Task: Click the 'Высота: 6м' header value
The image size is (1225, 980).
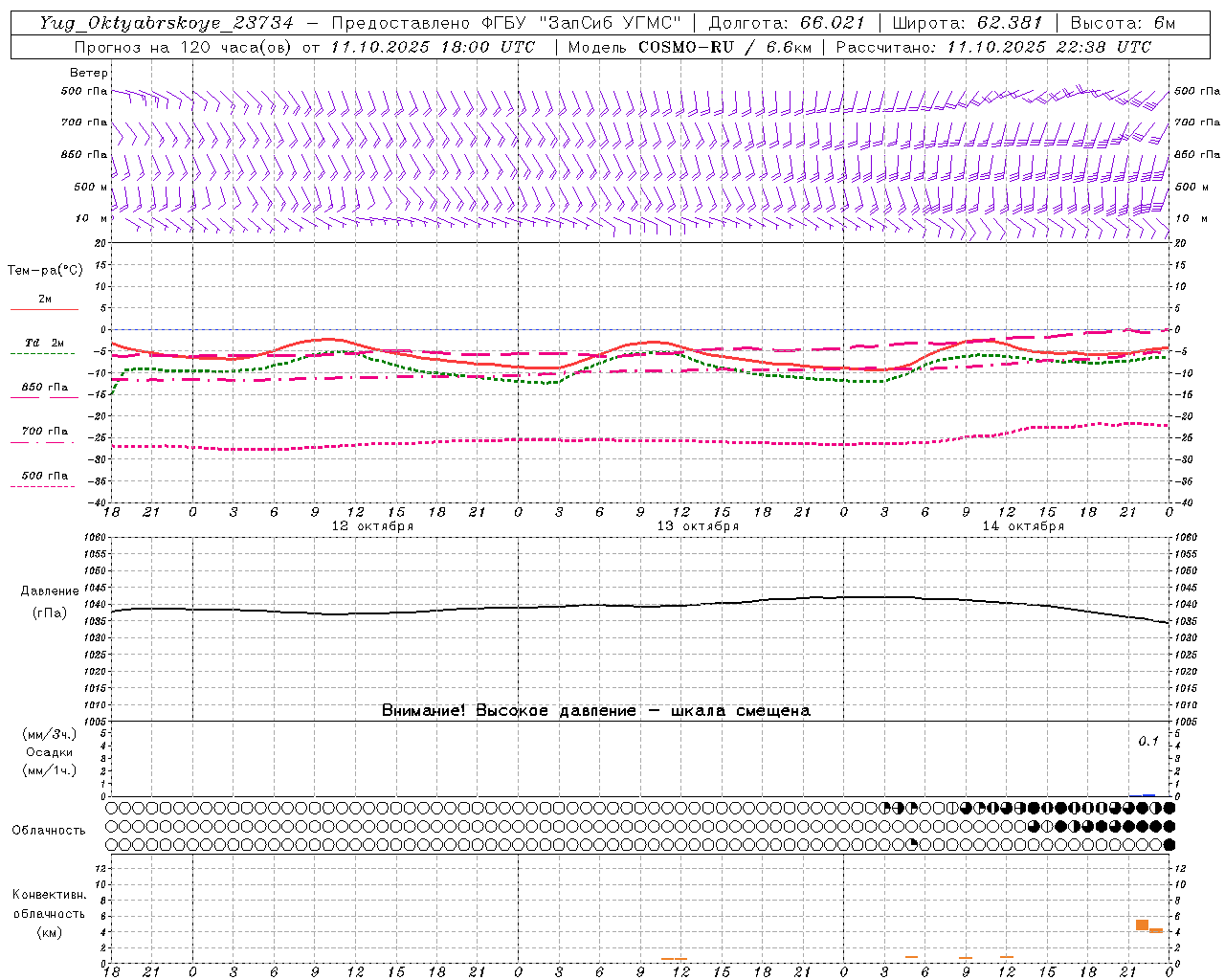Action: click(x=1123, y=23)
